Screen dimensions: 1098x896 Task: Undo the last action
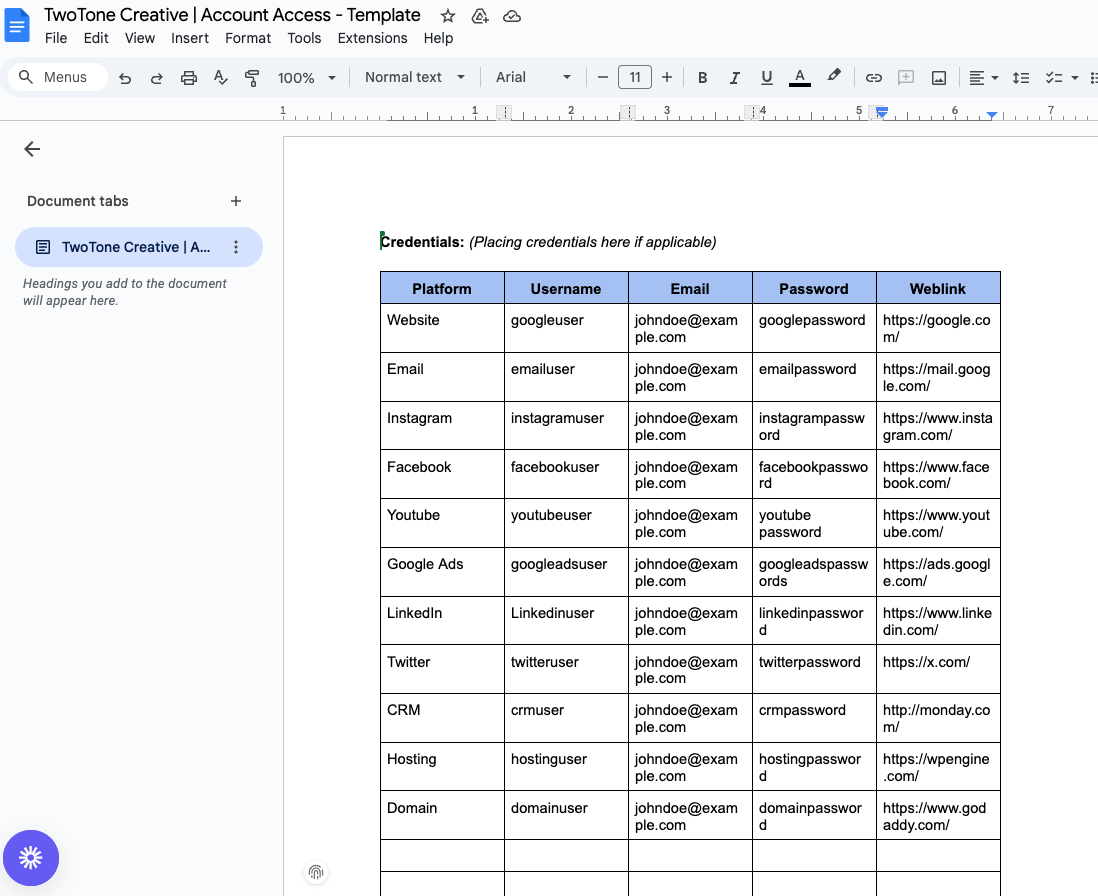pos(125,78)
